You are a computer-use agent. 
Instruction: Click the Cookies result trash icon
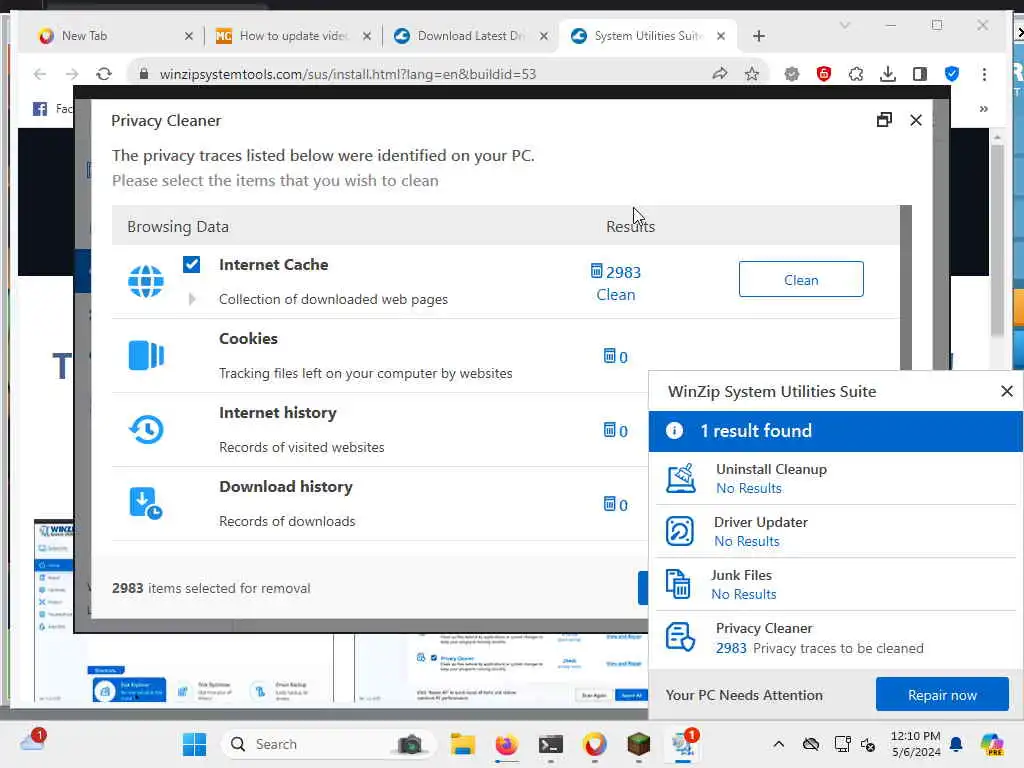coord(609,356)
